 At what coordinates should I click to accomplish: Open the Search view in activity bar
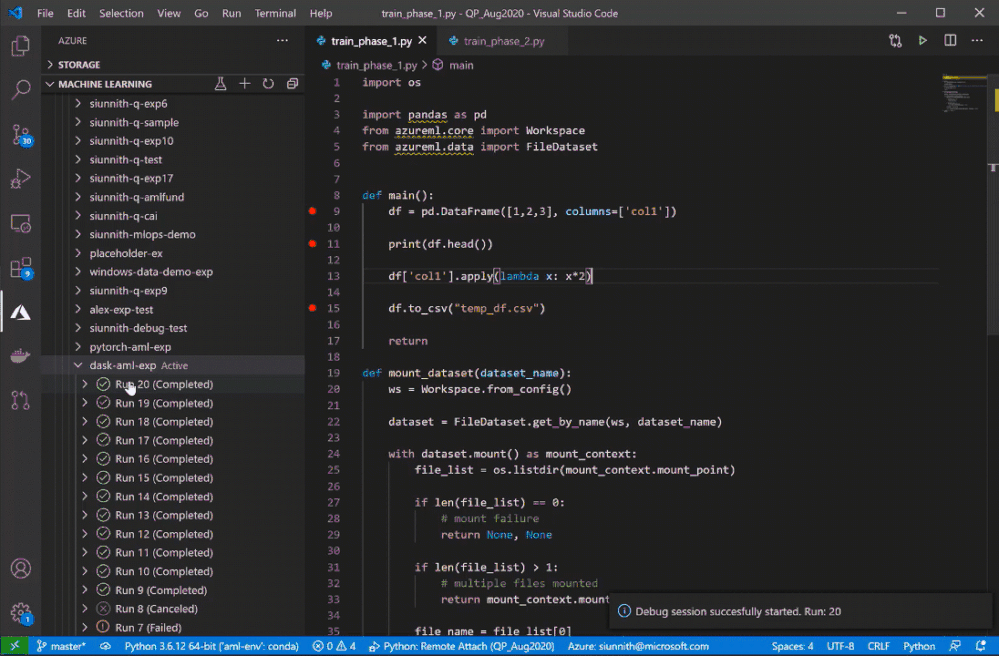pyautogui.click(x=20, y=90)
